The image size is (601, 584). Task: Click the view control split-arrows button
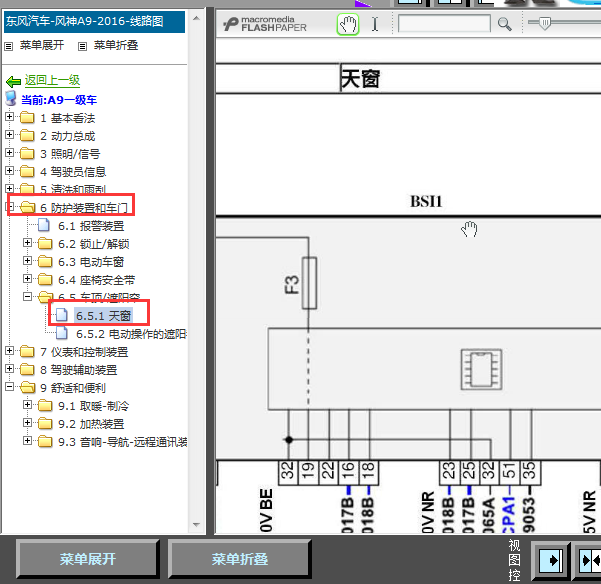(x=588, y=561)
